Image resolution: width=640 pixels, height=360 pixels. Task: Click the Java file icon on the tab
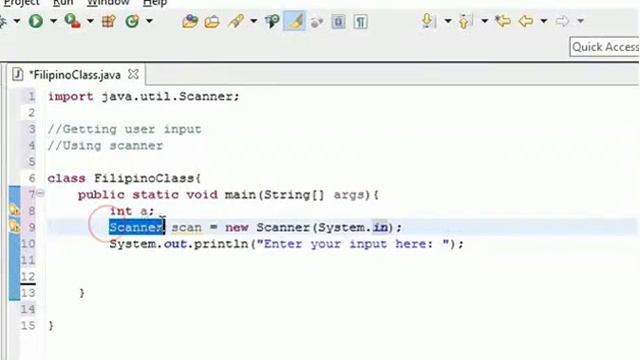[18, 75]
